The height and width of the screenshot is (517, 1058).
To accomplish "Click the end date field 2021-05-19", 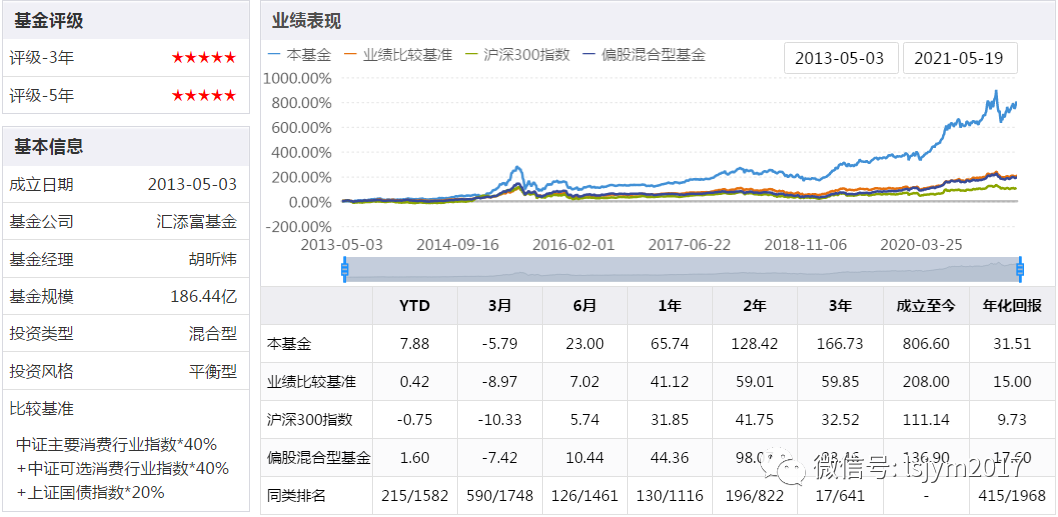I will (960, 58).
